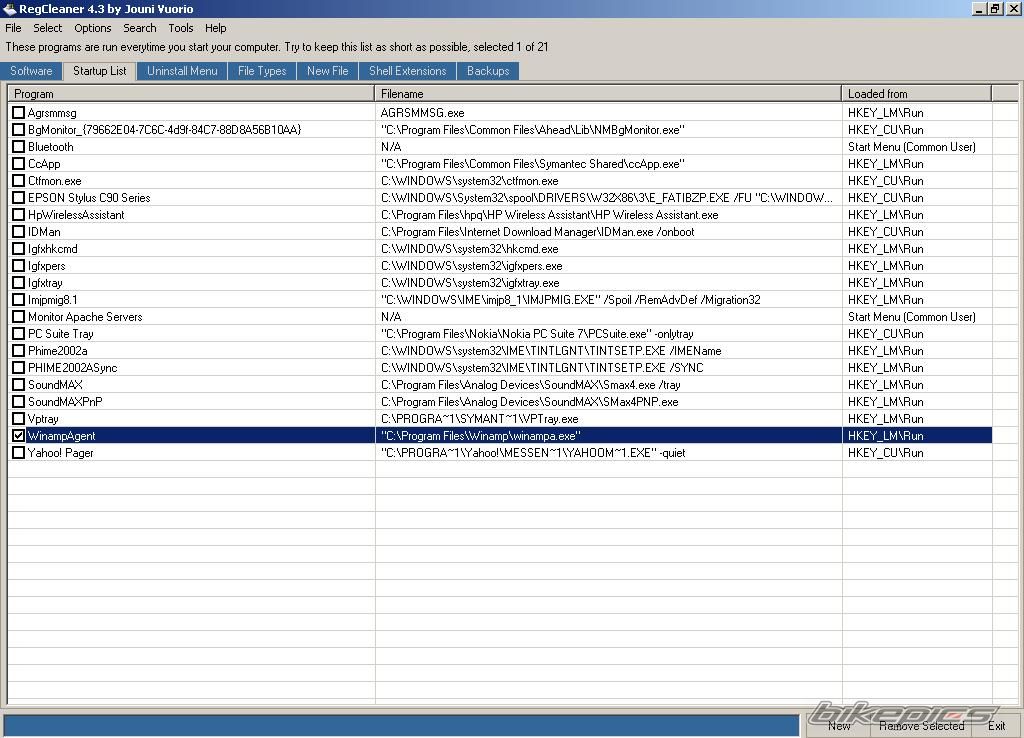Check the HpWirelessAssistant checkbox
Image resolution: width=1024 pixels, height=738 pixels.
pos(18,215)
